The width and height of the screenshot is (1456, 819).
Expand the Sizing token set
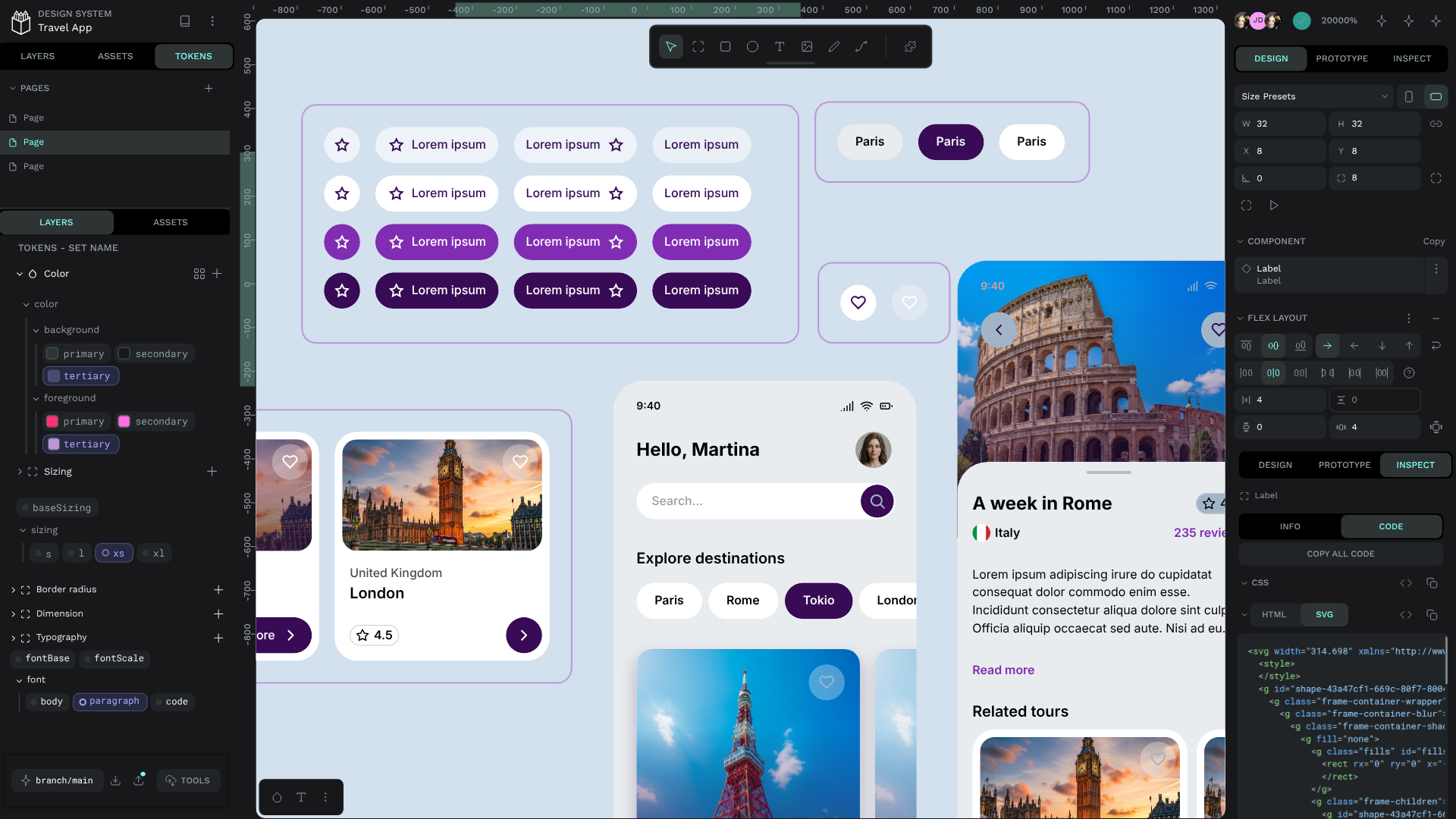tap(20, 472)
